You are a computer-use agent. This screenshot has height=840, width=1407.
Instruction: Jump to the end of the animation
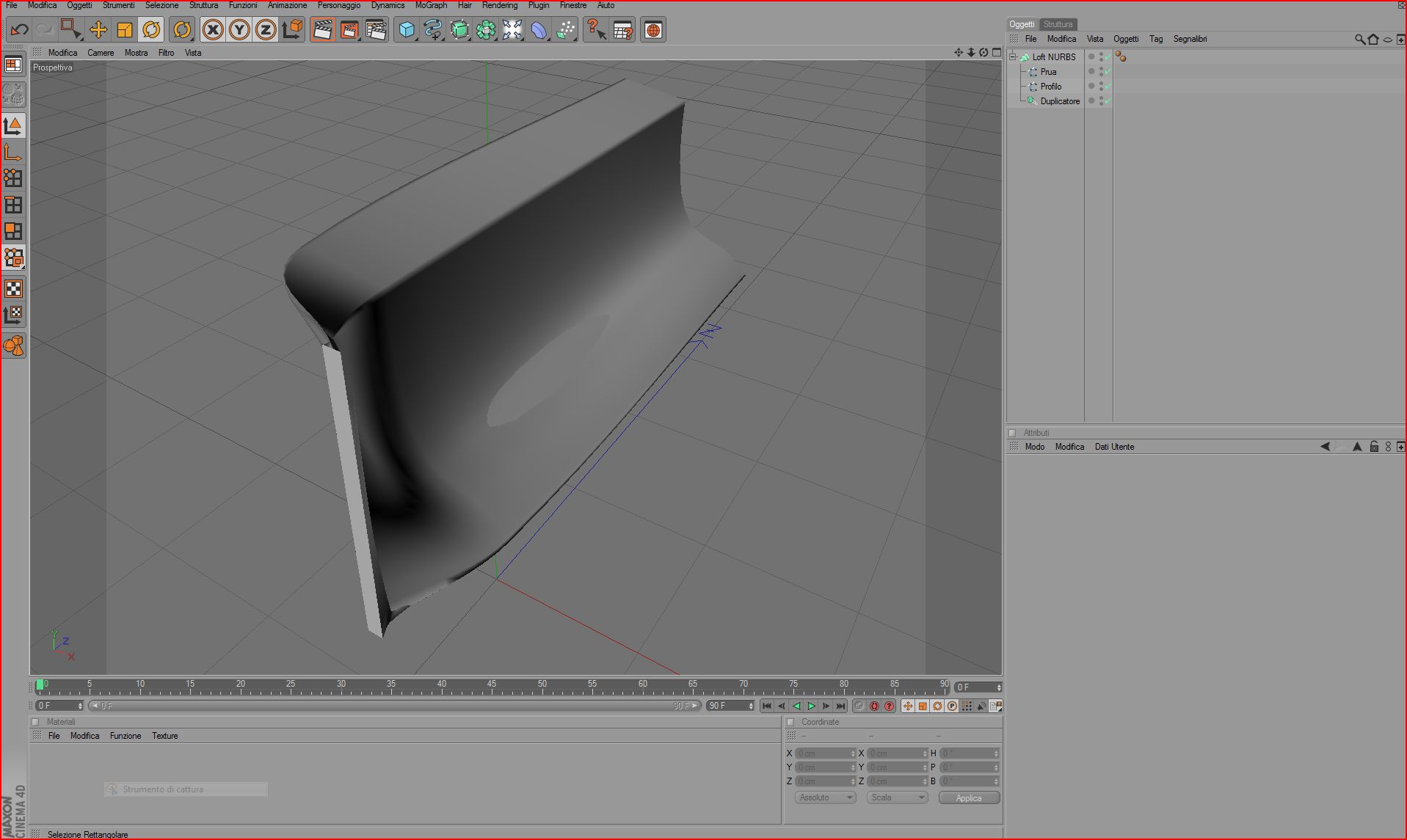pyautogui.click(x=840, y=706)
